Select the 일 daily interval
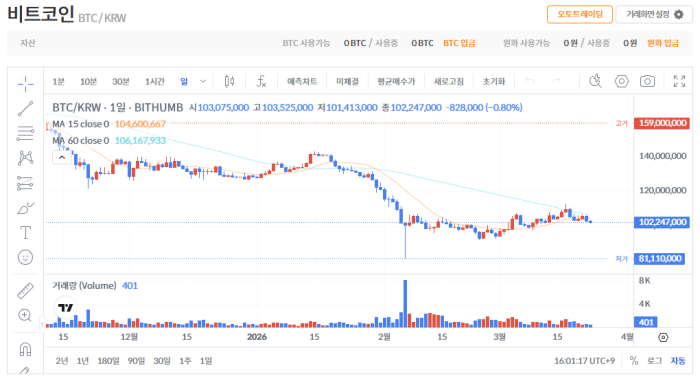The width and height of the screenshot is (700, 379). click(x=184, y=82)
